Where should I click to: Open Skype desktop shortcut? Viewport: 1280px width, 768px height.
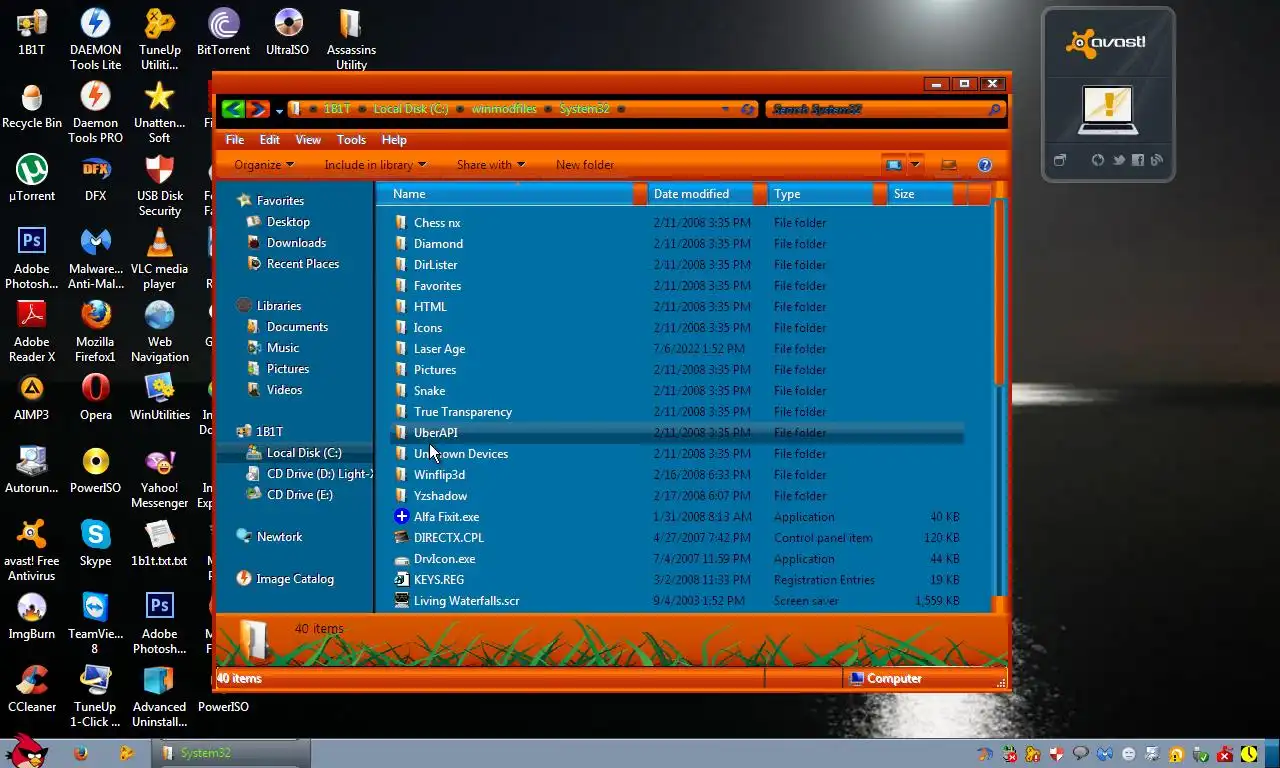[95, 545]
